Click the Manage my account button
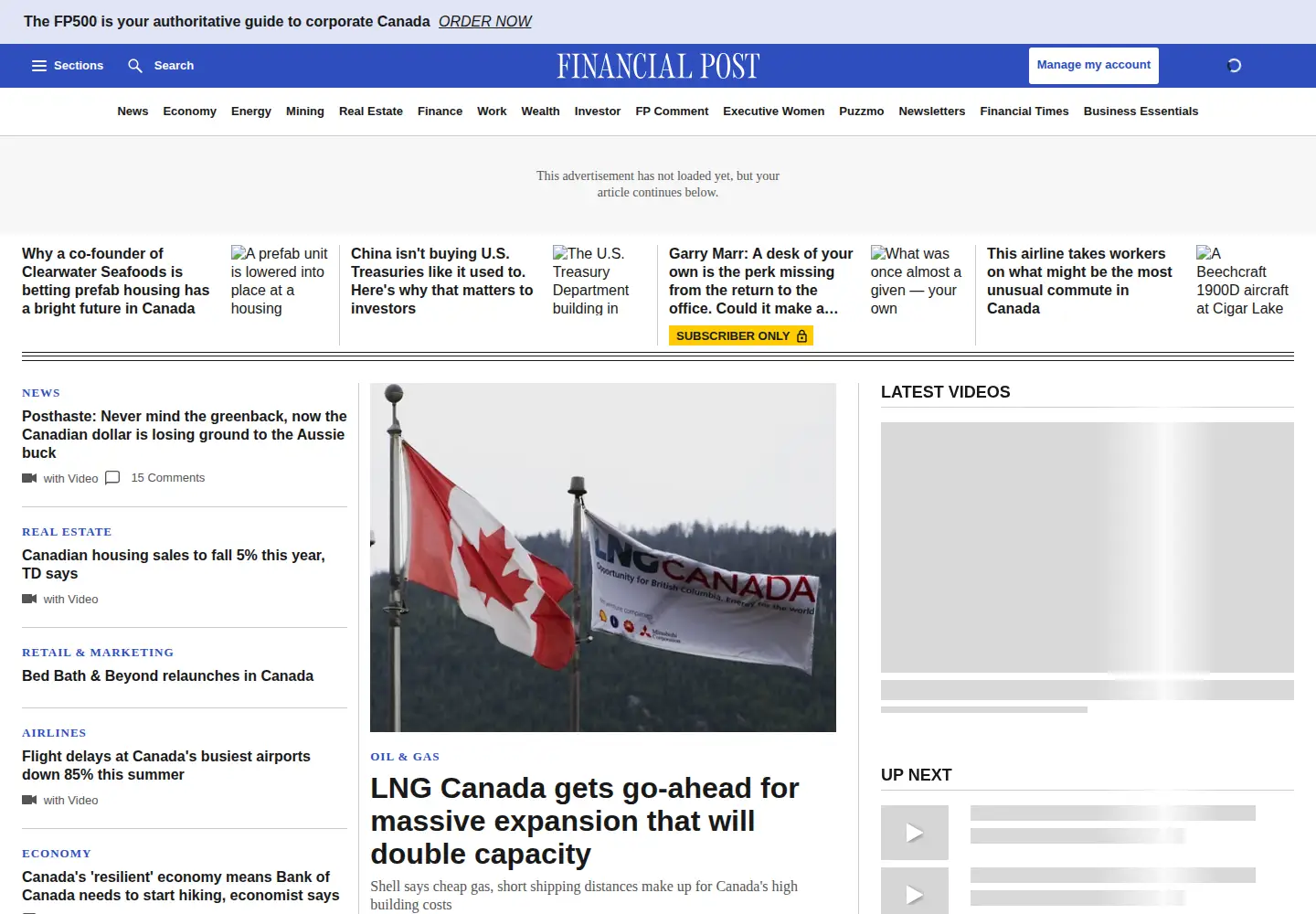Screen dimensions: 1316x914 click(1094, 66)
